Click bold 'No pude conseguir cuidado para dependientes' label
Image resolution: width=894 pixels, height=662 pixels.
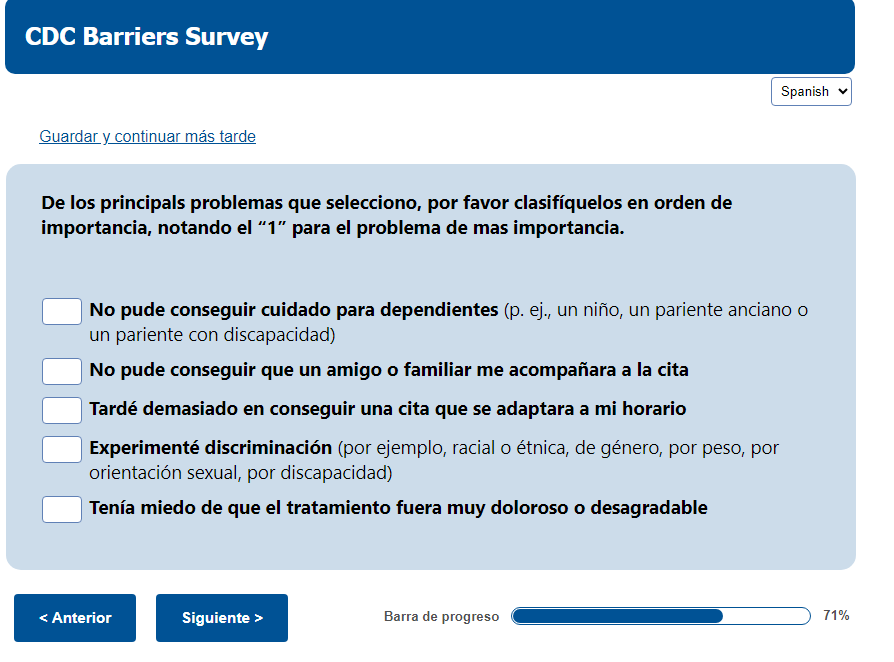(x=293, y=310)
